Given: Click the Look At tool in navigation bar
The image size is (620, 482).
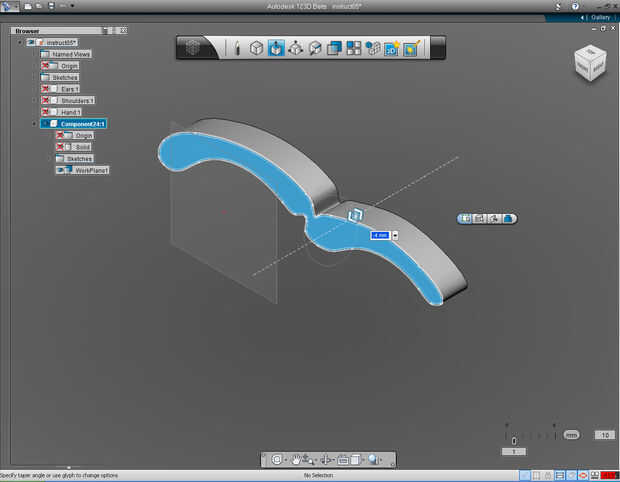Looking at the screenshot, I should [325, 459].
